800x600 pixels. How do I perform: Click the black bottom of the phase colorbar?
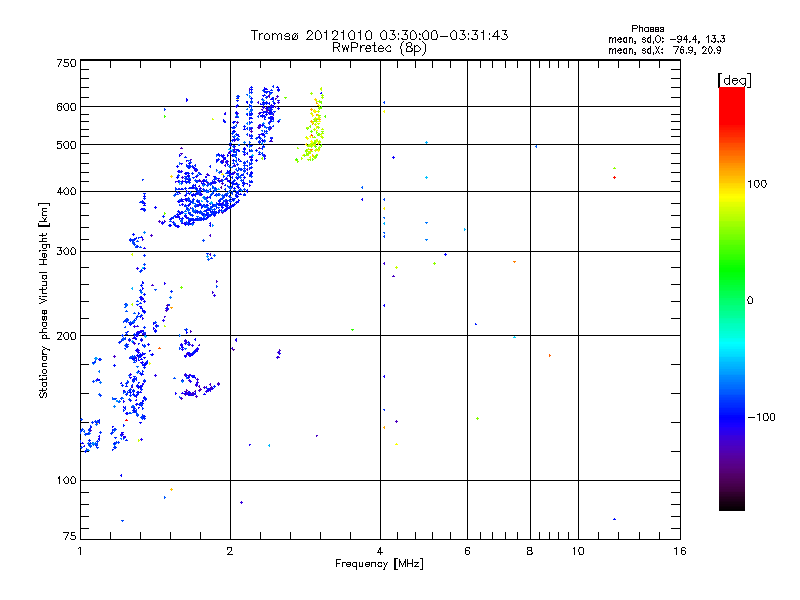tap(732, 503)
